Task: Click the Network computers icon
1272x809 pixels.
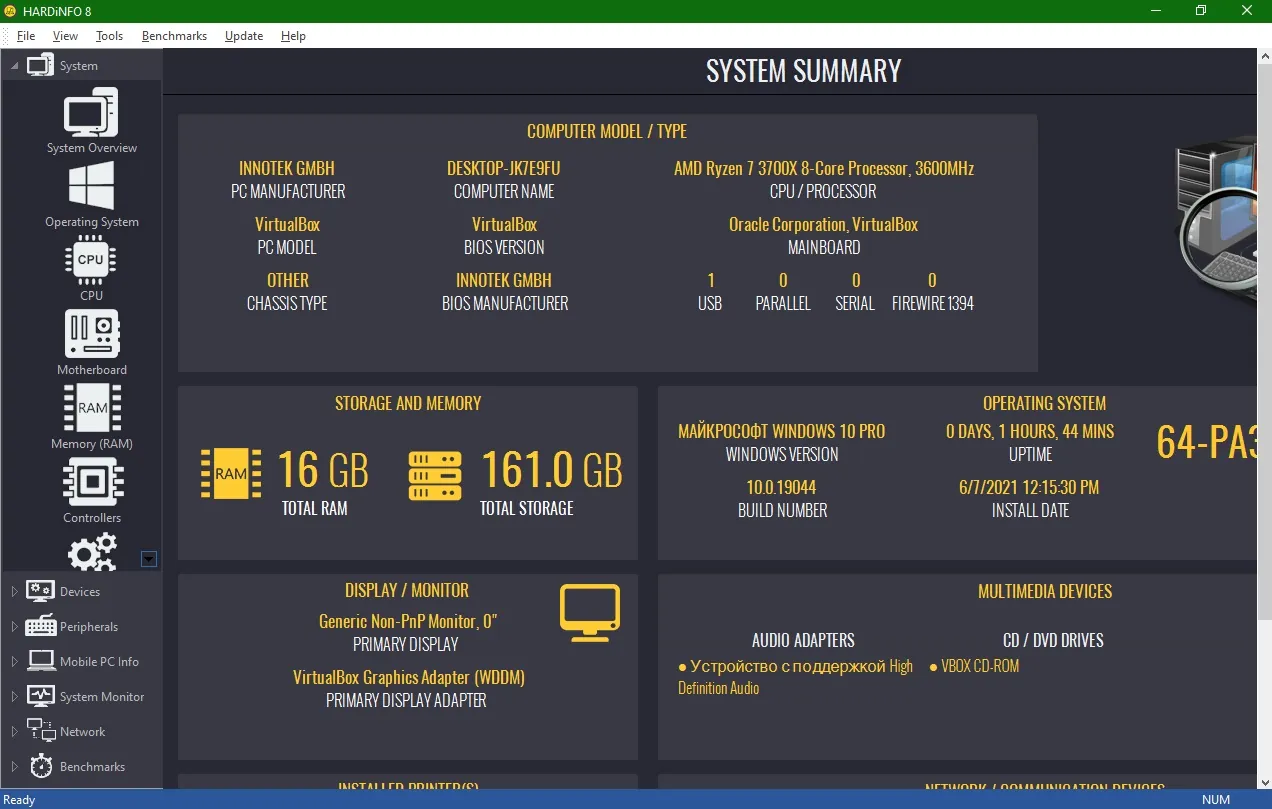Action: (x=40, y=731)
